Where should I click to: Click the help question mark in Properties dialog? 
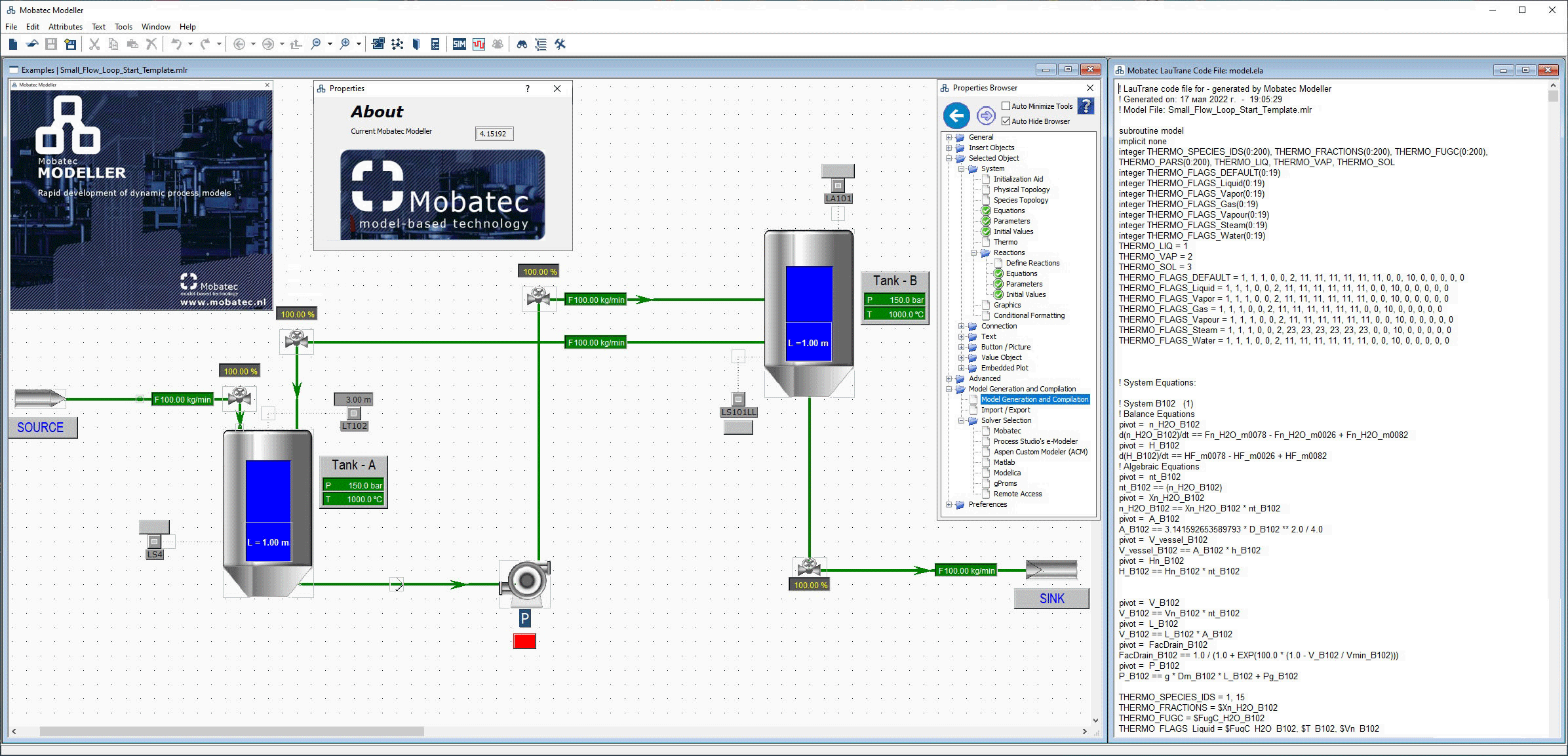[x=528, y=89]
